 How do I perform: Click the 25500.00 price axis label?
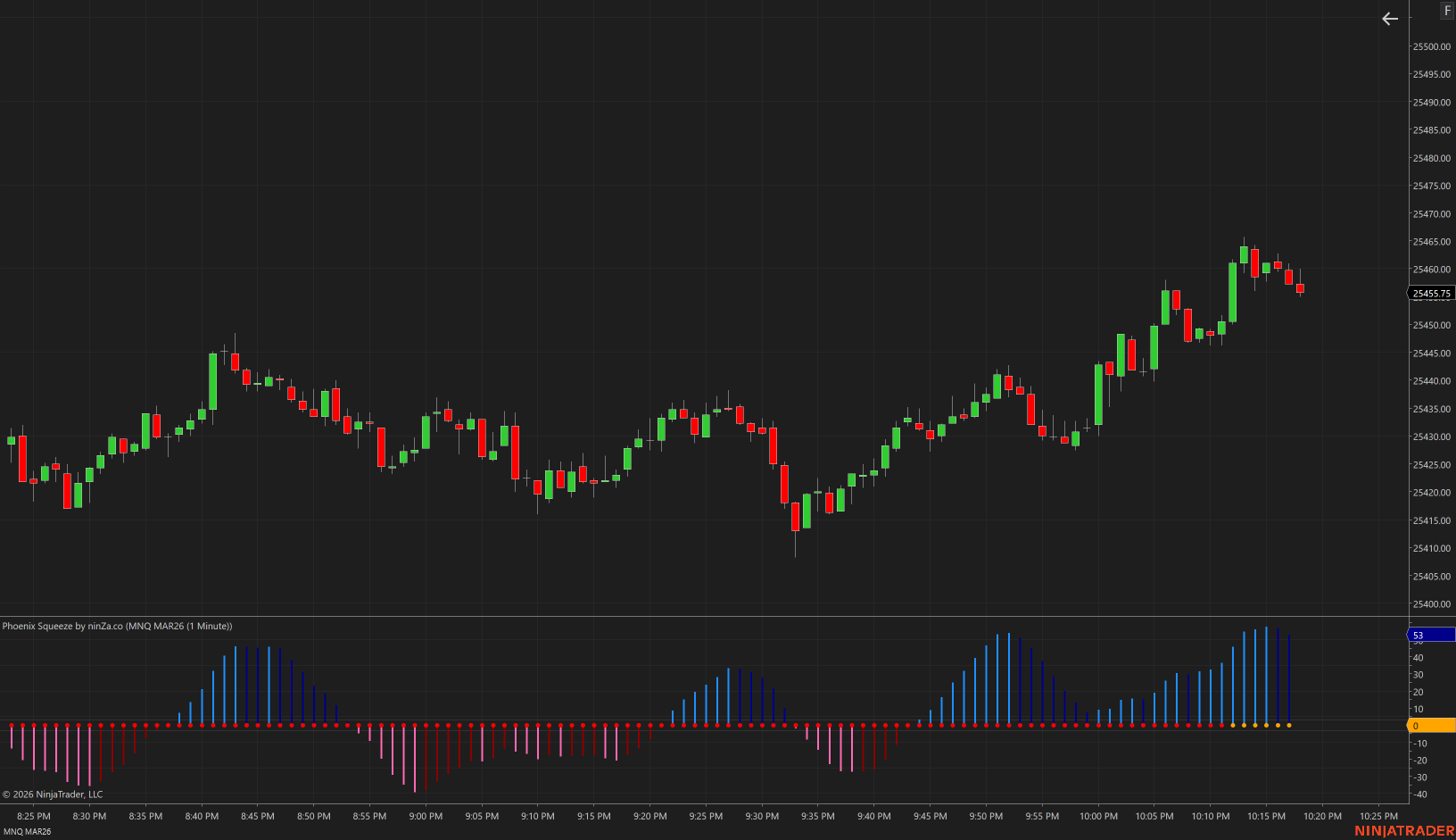click(x=1431, y=46)
